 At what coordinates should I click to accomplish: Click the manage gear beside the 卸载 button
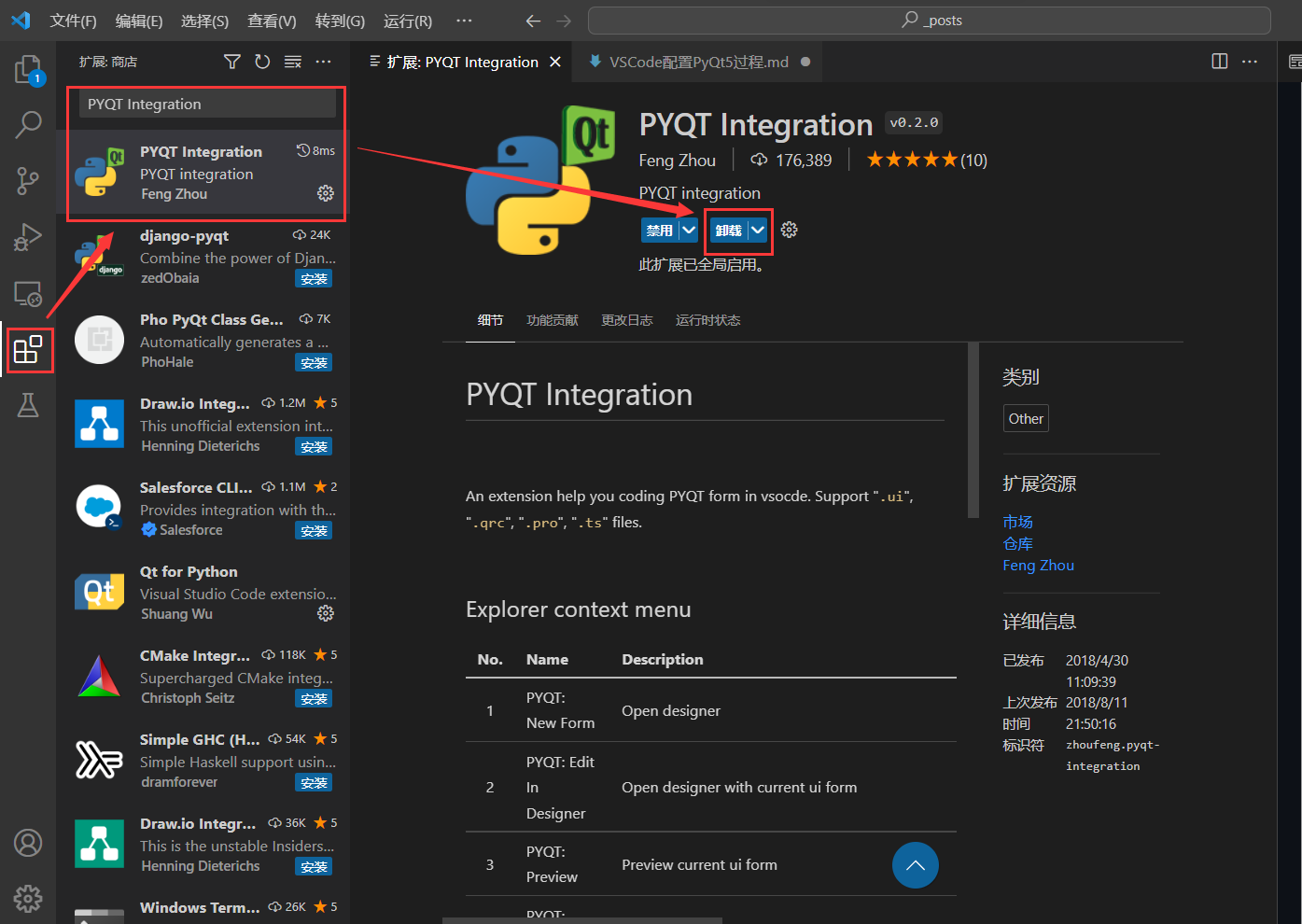pos(789,230)
